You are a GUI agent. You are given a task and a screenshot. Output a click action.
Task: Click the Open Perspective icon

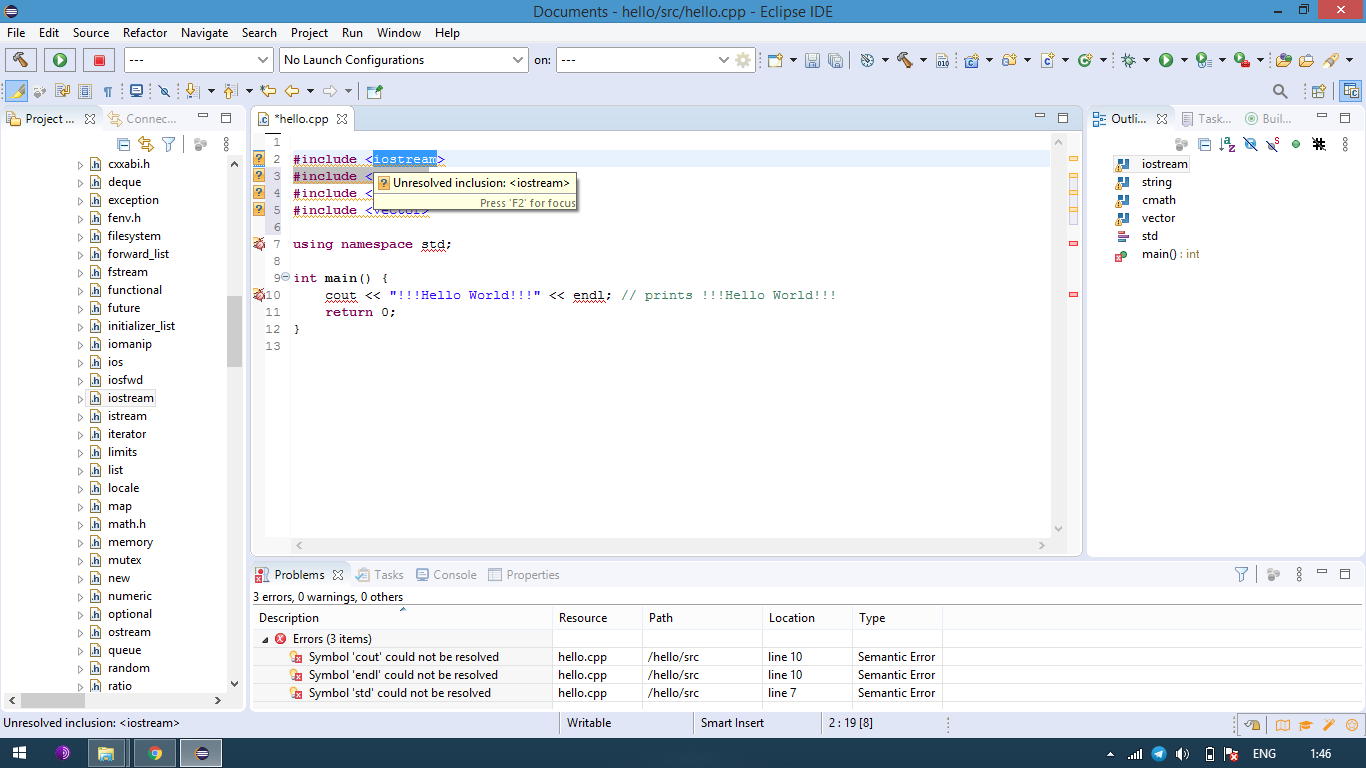point(1318,91)
